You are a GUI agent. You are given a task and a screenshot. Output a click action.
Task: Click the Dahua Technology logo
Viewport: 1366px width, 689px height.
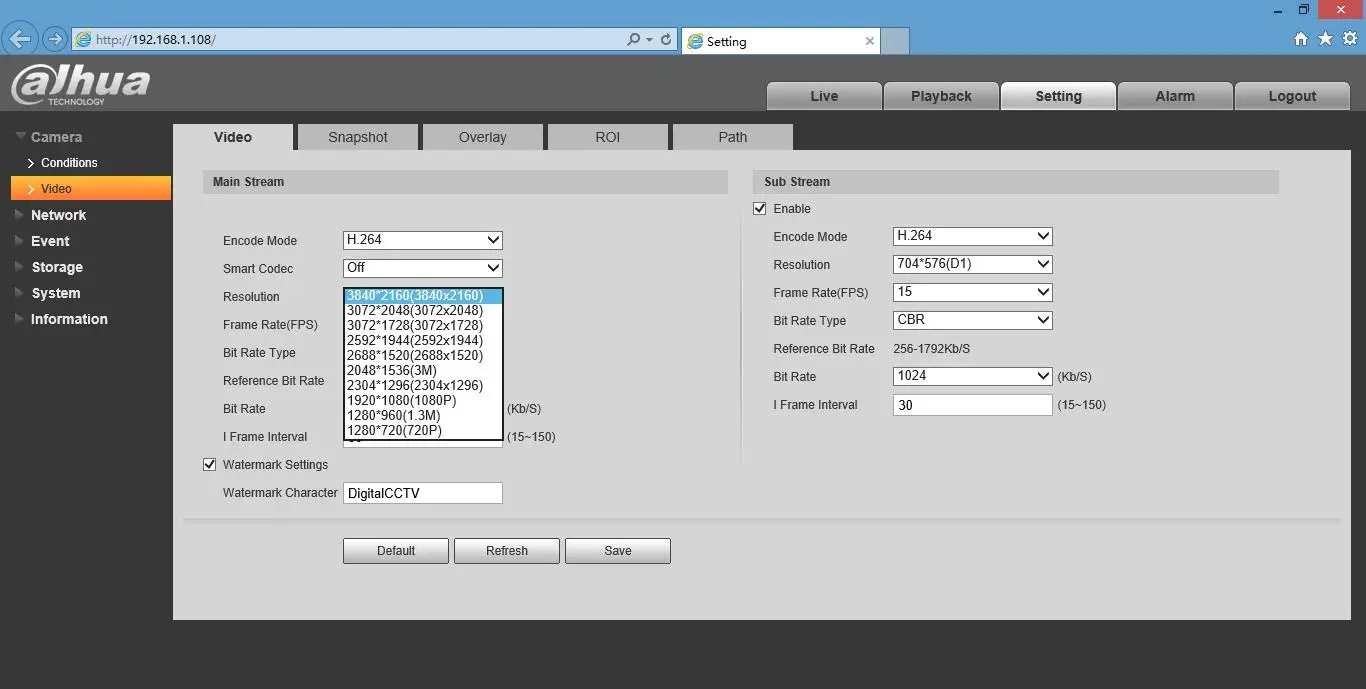point(80,86)
